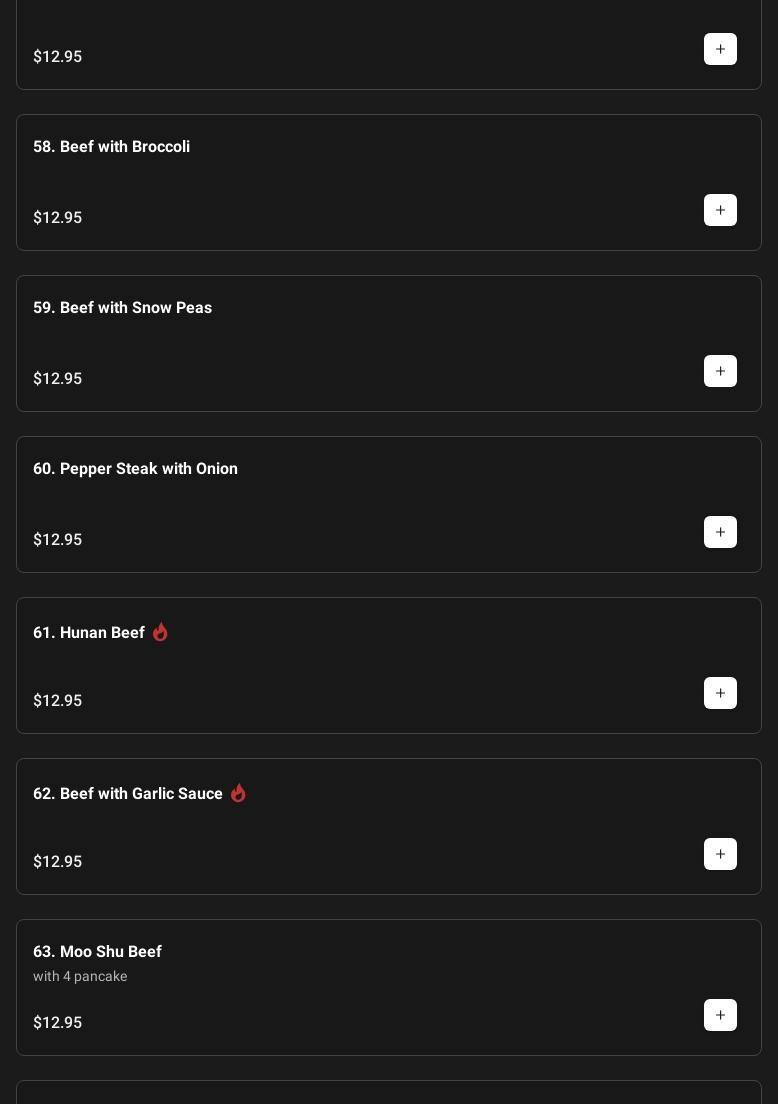Tap the plus button for Hunan Beef
This screenshot has width=778, height=1104.
[x=720, y=693]
